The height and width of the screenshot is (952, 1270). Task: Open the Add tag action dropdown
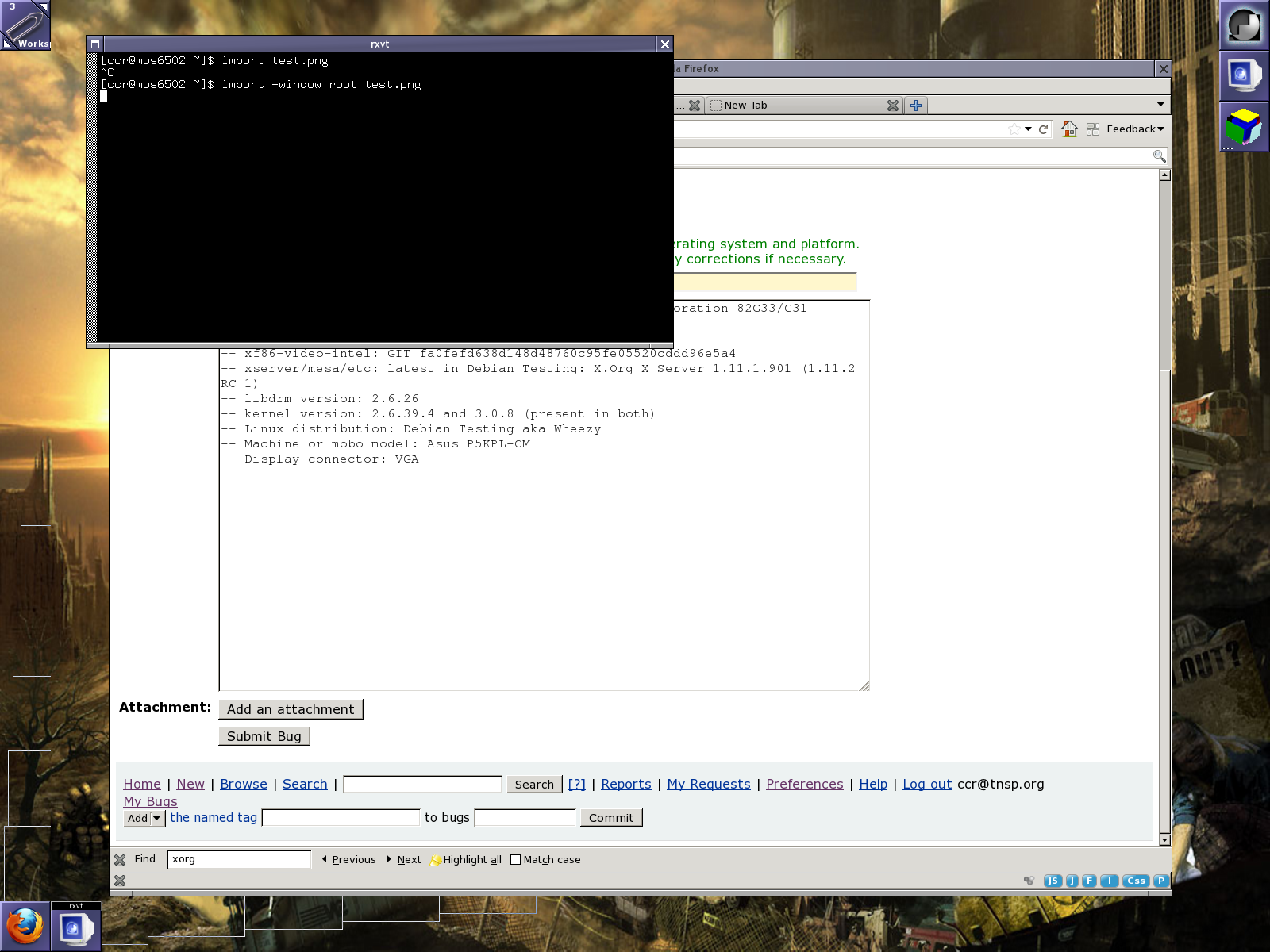point(144,818)
